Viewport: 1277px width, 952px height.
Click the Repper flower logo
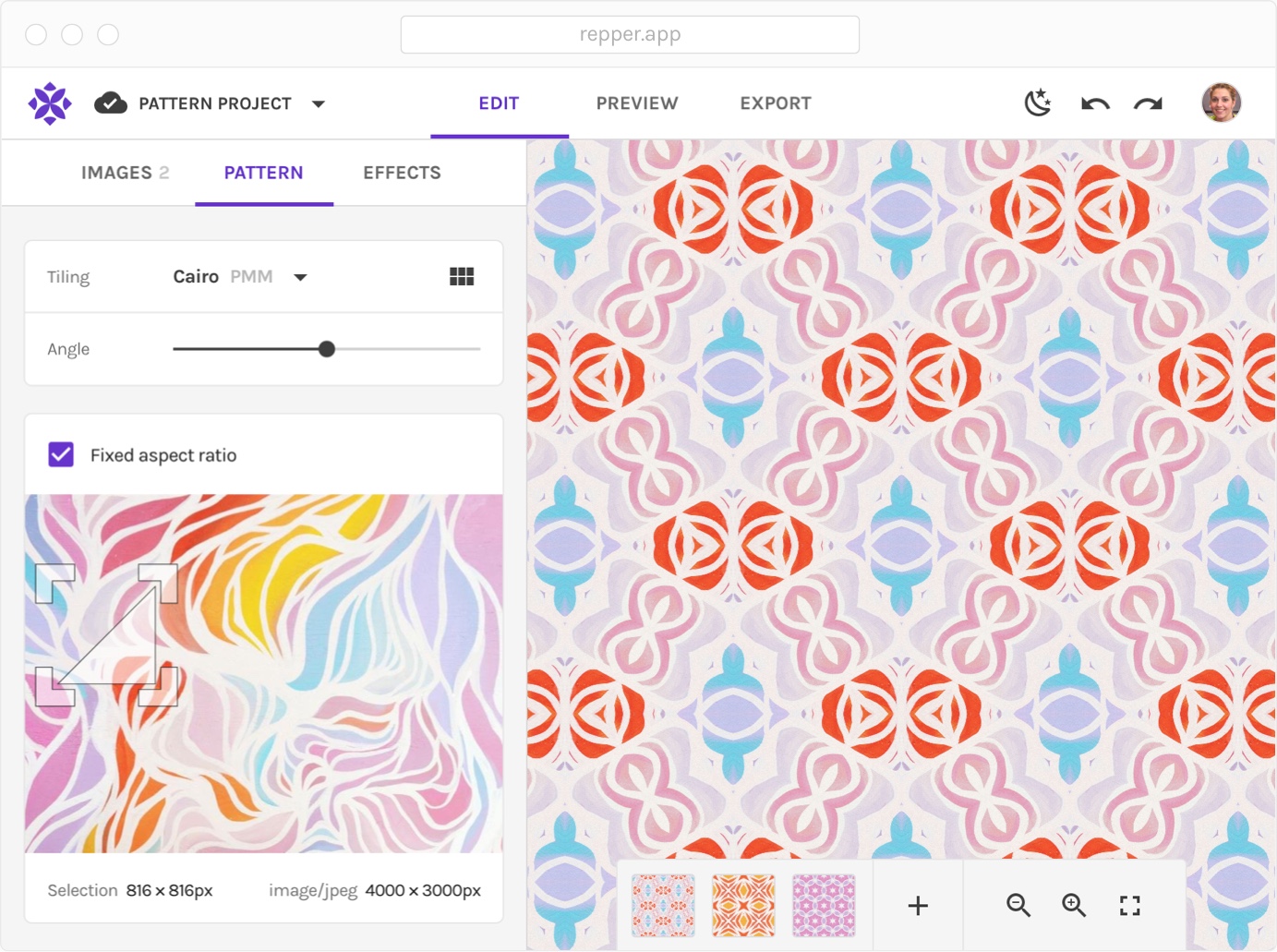50,102
